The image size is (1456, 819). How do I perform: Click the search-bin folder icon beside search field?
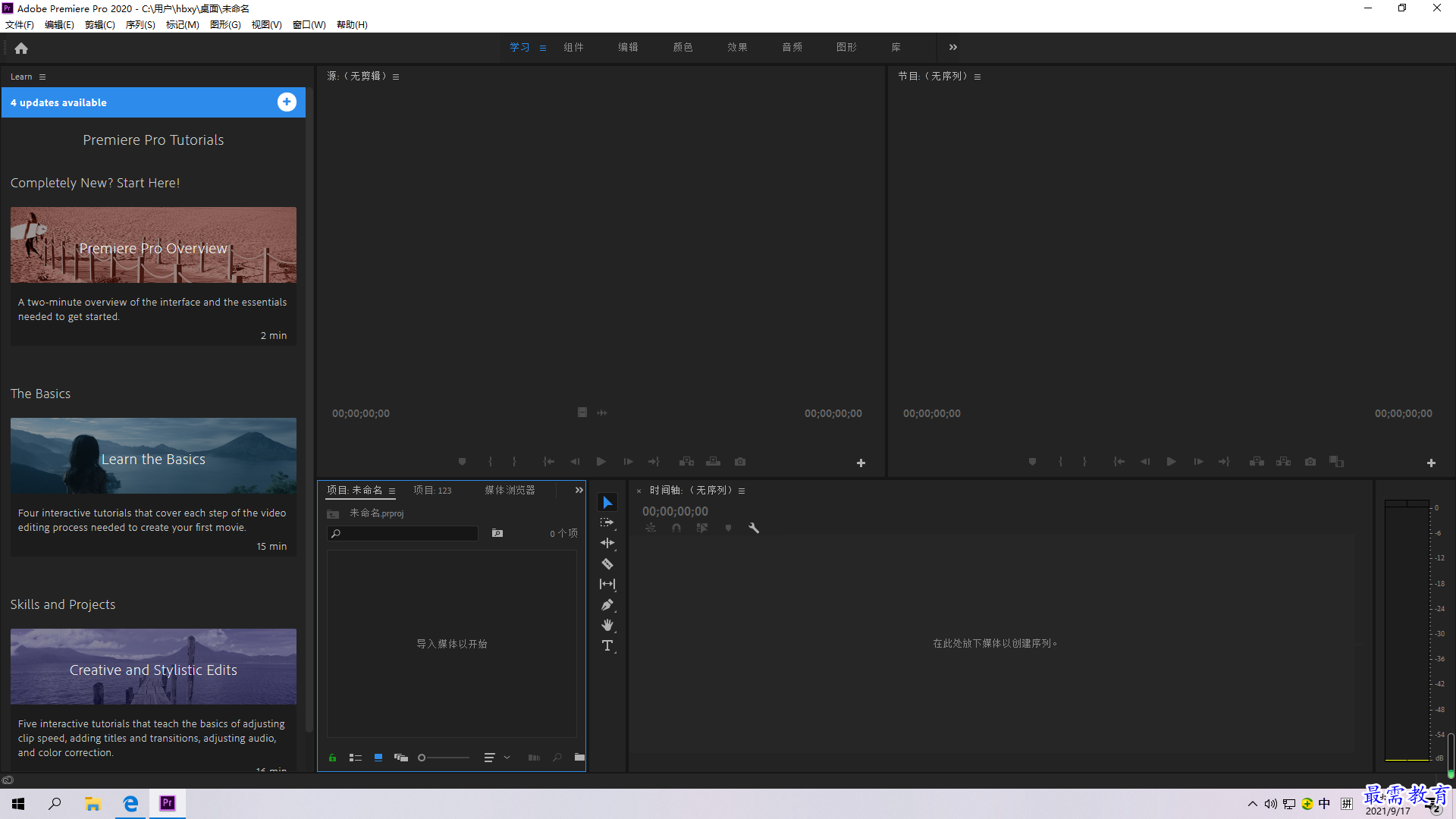[x=497, y=533]
